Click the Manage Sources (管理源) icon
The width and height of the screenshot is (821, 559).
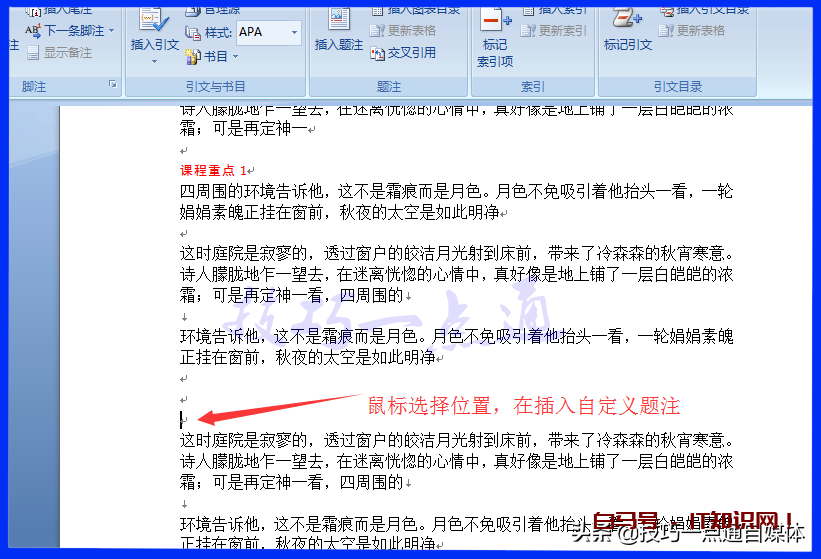pos(194,11)
